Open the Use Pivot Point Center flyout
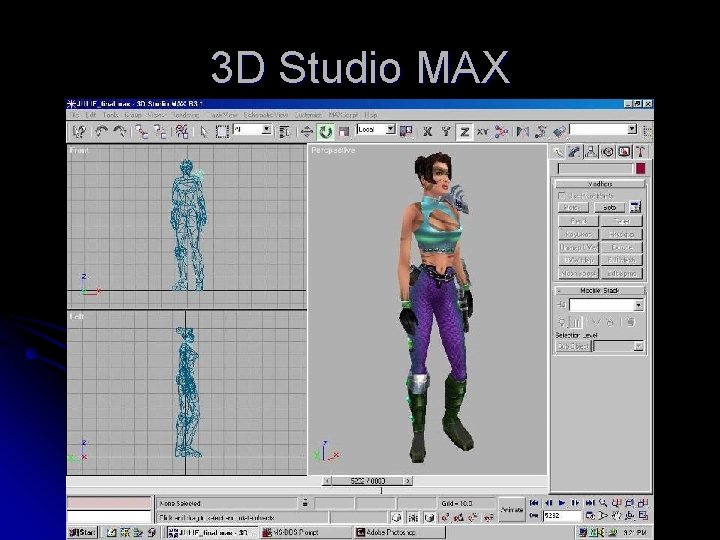 coord(406,132)
